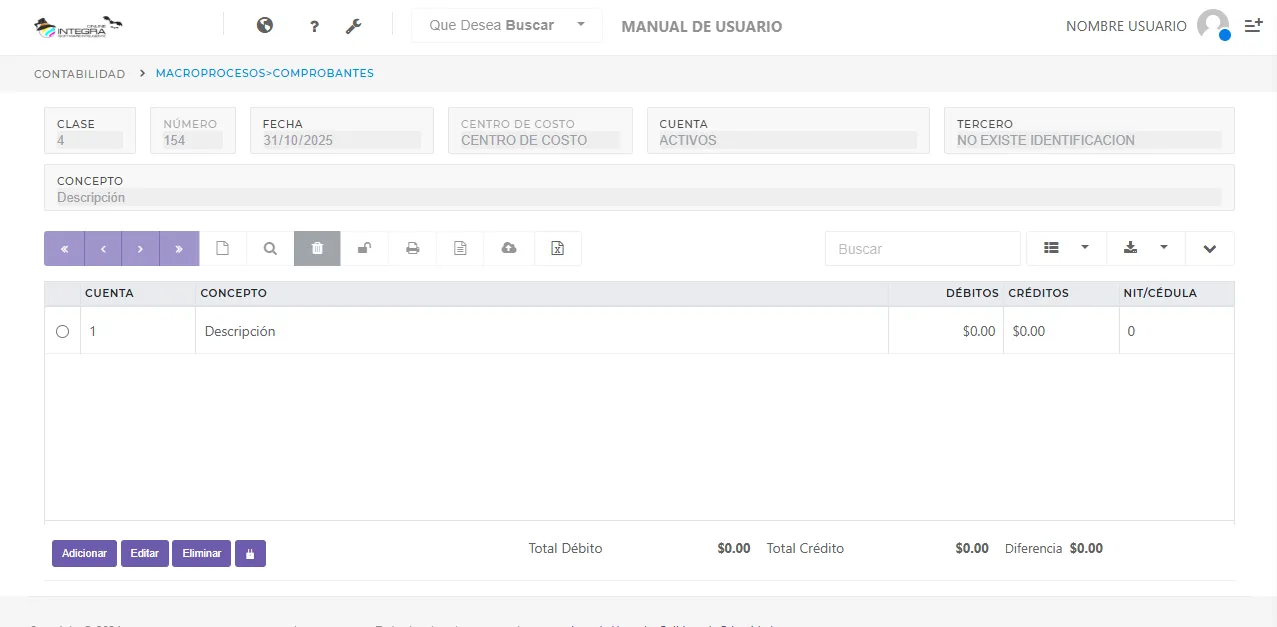Click the help question mark icon
The image size is (1277, 627).
[313, 25]
